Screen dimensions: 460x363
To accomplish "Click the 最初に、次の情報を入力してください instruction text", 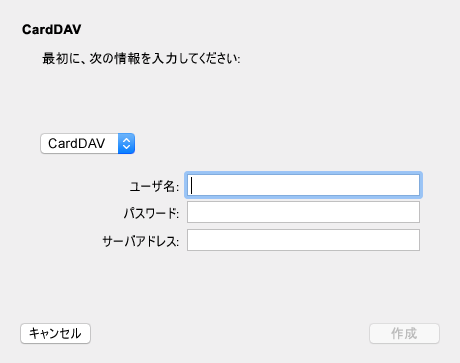I will tap(141, 59).
